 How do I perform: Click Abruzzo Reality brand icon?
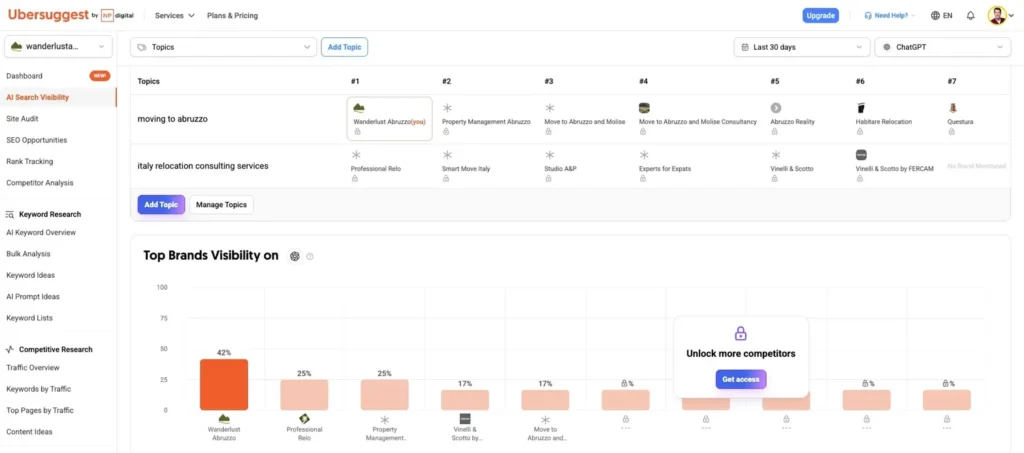(776, 108)
